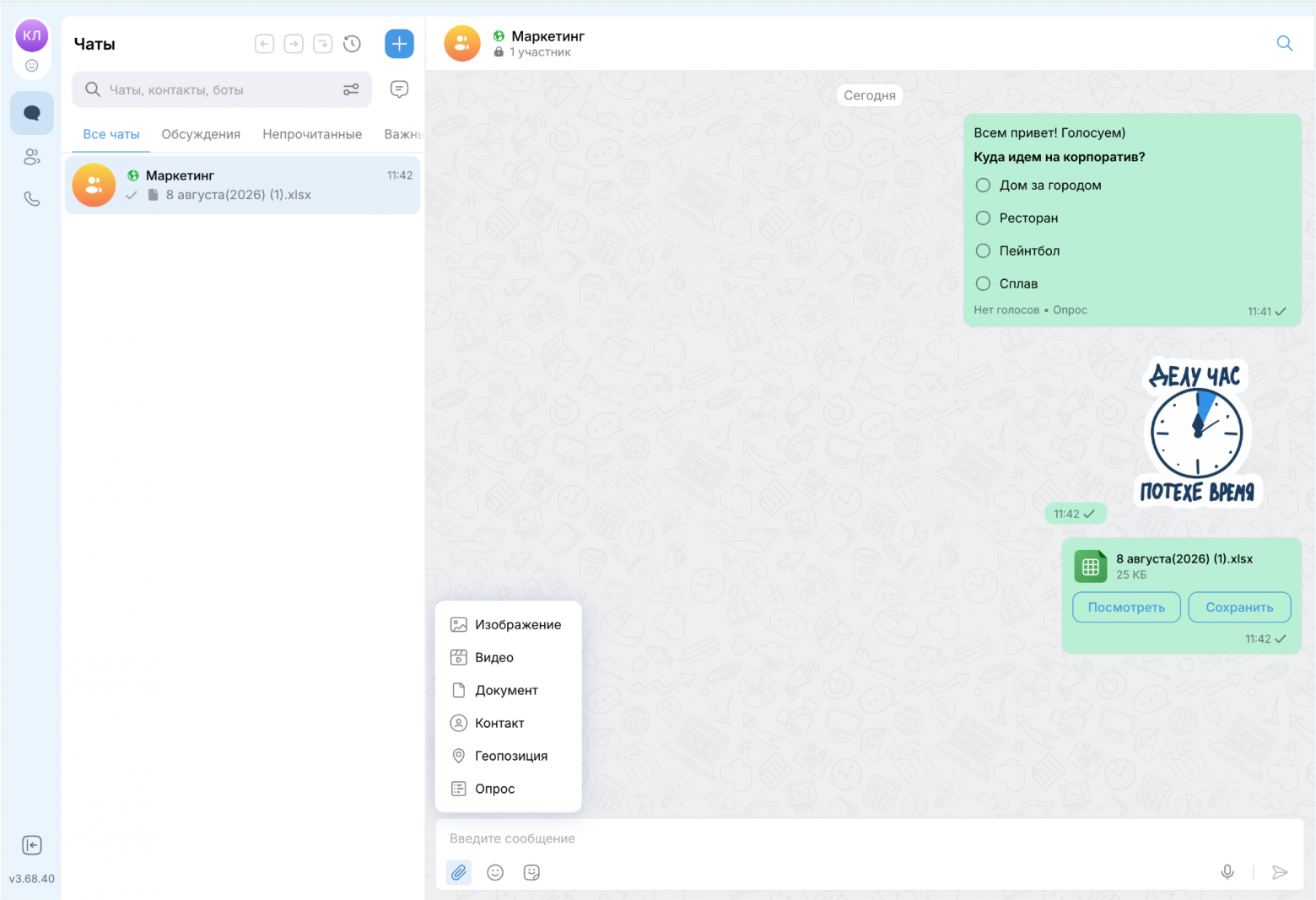This screenshot has width=1316, height=900.
Task: Click the "Посмотреть" button on the xlsx file
Action: click(1126, 607)
